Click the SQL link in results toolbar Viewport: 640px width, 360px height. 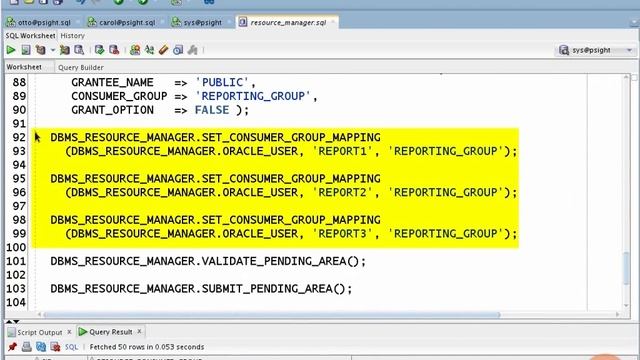tap(71, 347)
